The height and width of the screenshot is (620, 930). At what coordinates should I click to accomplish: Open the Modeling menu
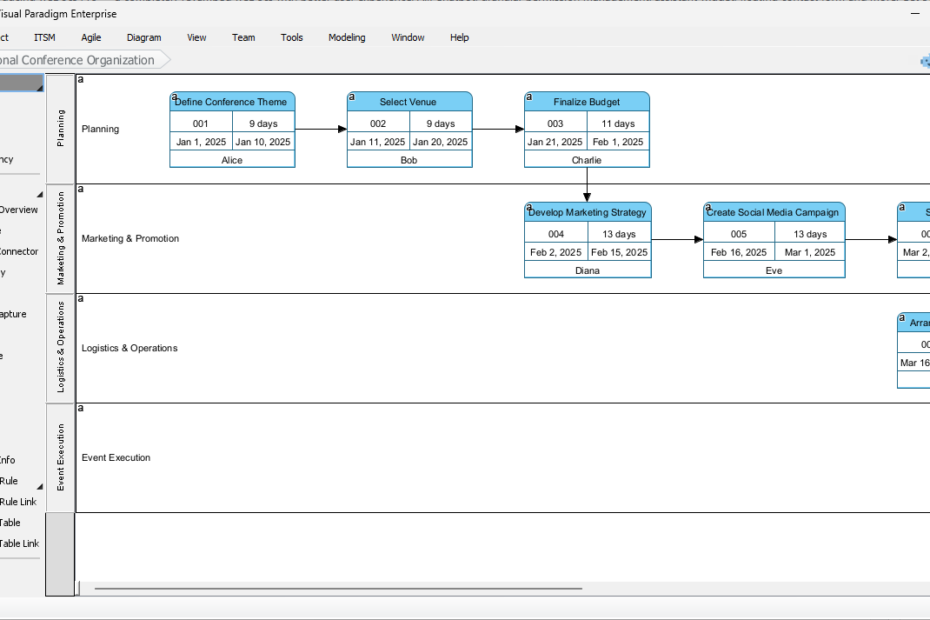point(346,37)
